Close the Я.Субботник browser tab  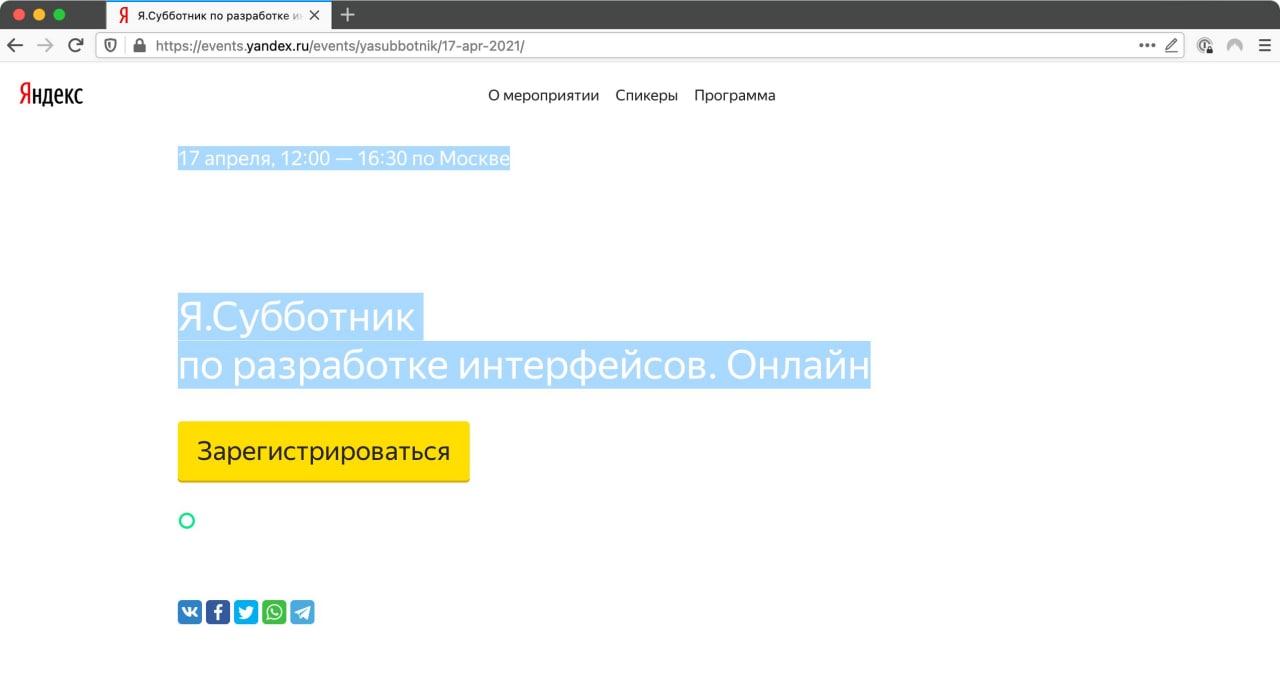[314, 15]
